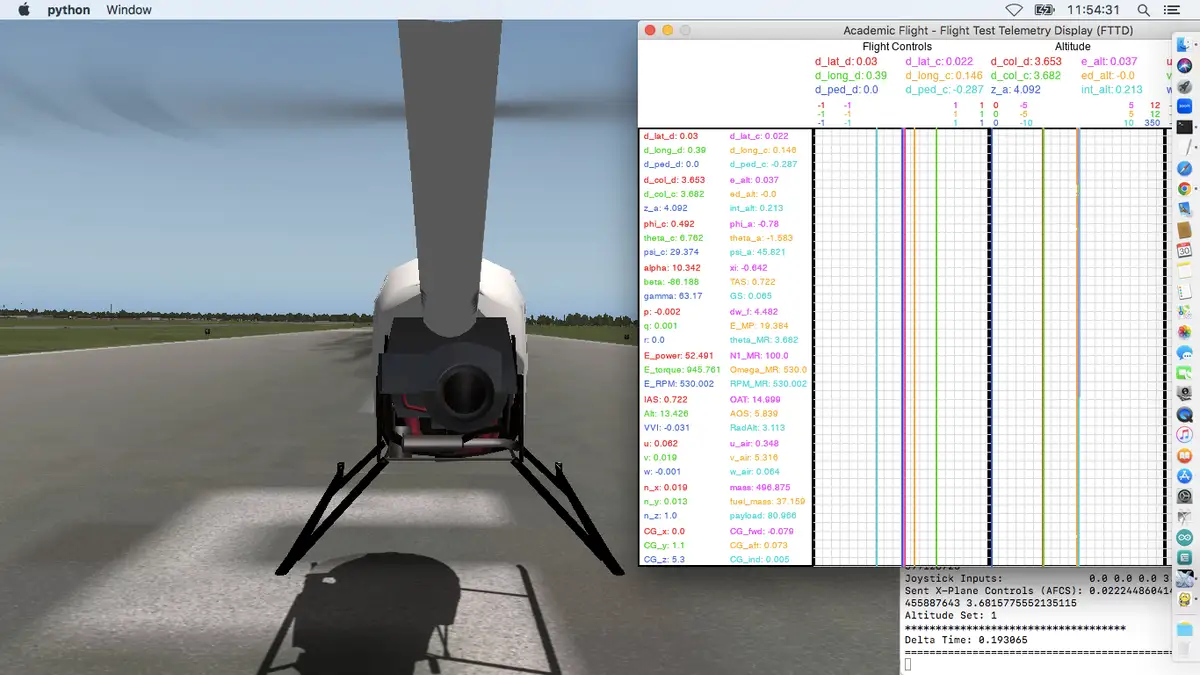
Task: Open Launchpad rocket icon in dock
Action: tap(1184, 85)
